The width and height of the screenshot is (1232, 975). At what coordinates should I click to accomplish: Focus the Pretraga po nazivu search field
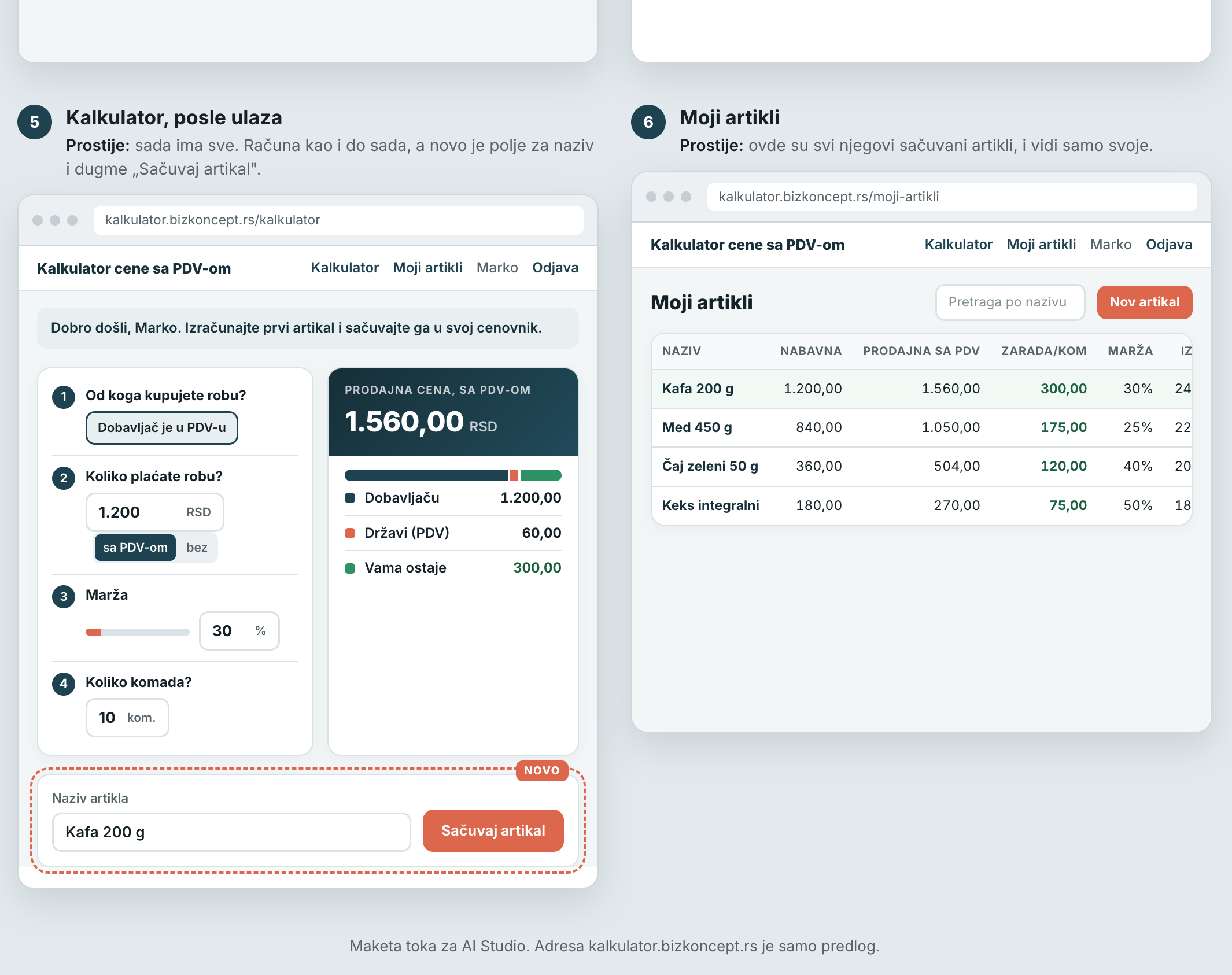pyautogui.click(x=1010, y=302)
